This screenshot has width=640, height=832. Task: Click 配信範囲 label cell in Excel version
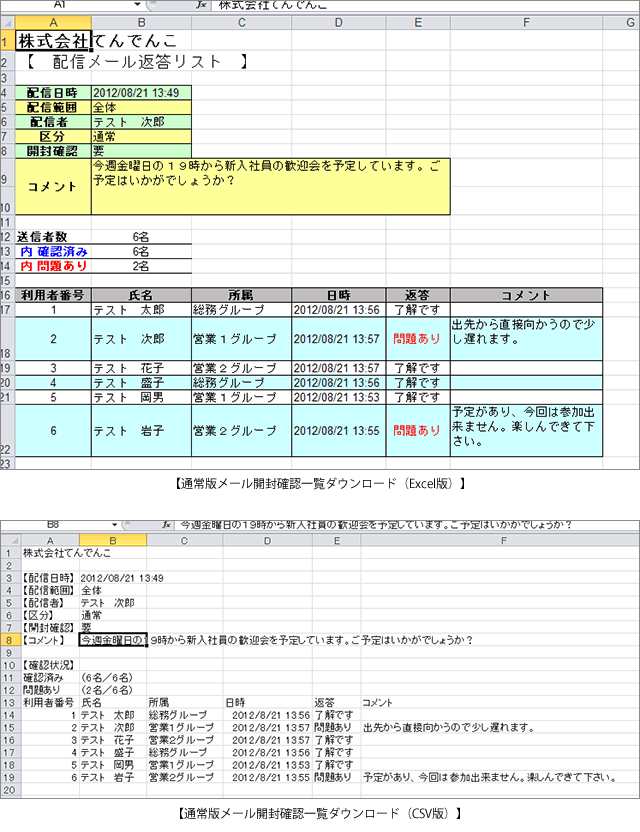(53, 107)
